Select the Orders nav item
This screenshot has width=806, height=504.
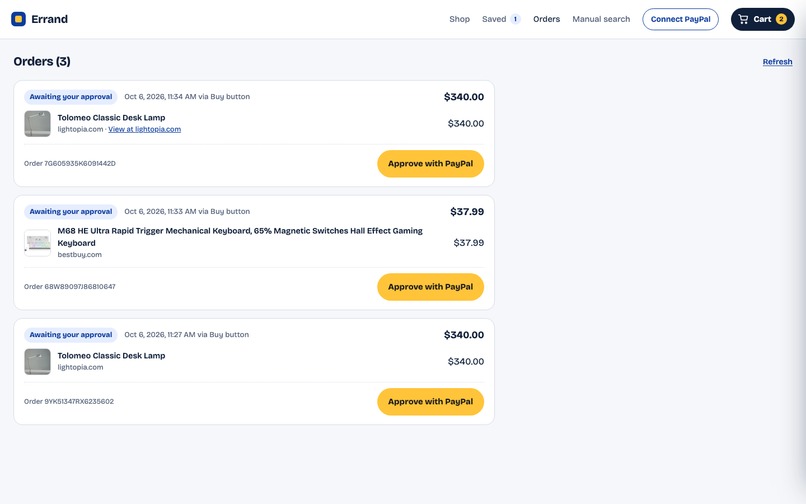(546, 19)
